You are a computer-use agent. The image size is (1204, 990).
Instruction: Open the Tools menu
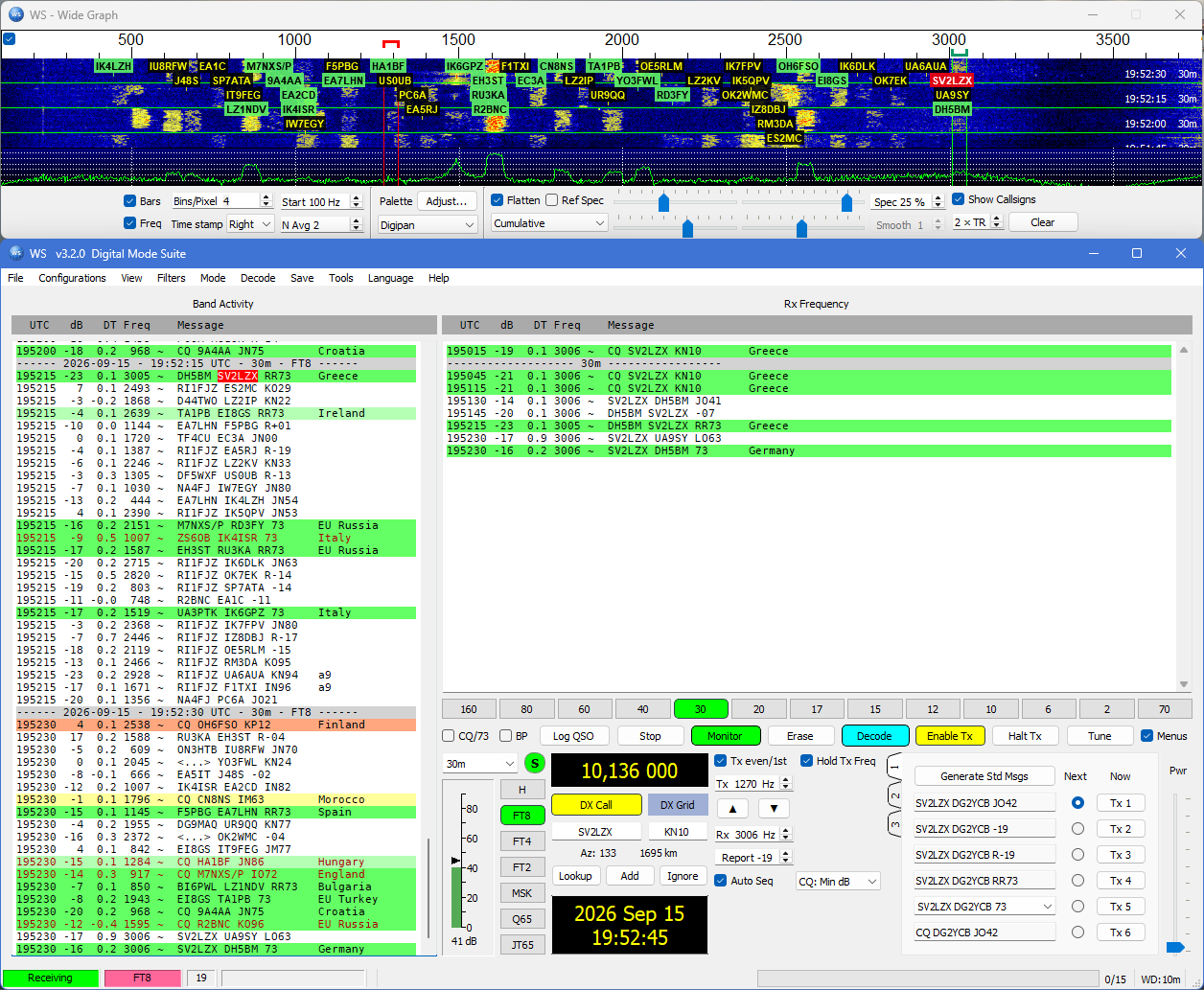pos(341,278)
